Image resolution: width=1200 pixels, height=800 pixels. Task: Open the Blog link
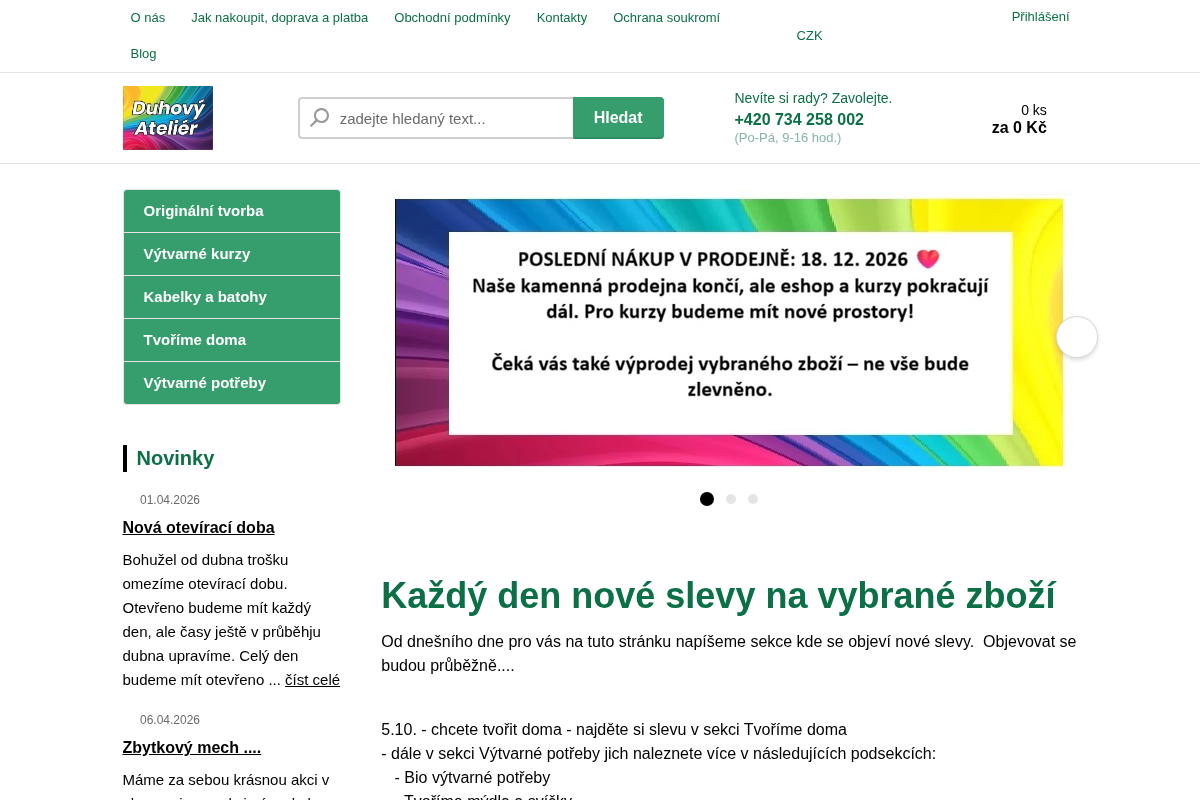(143, 53)
